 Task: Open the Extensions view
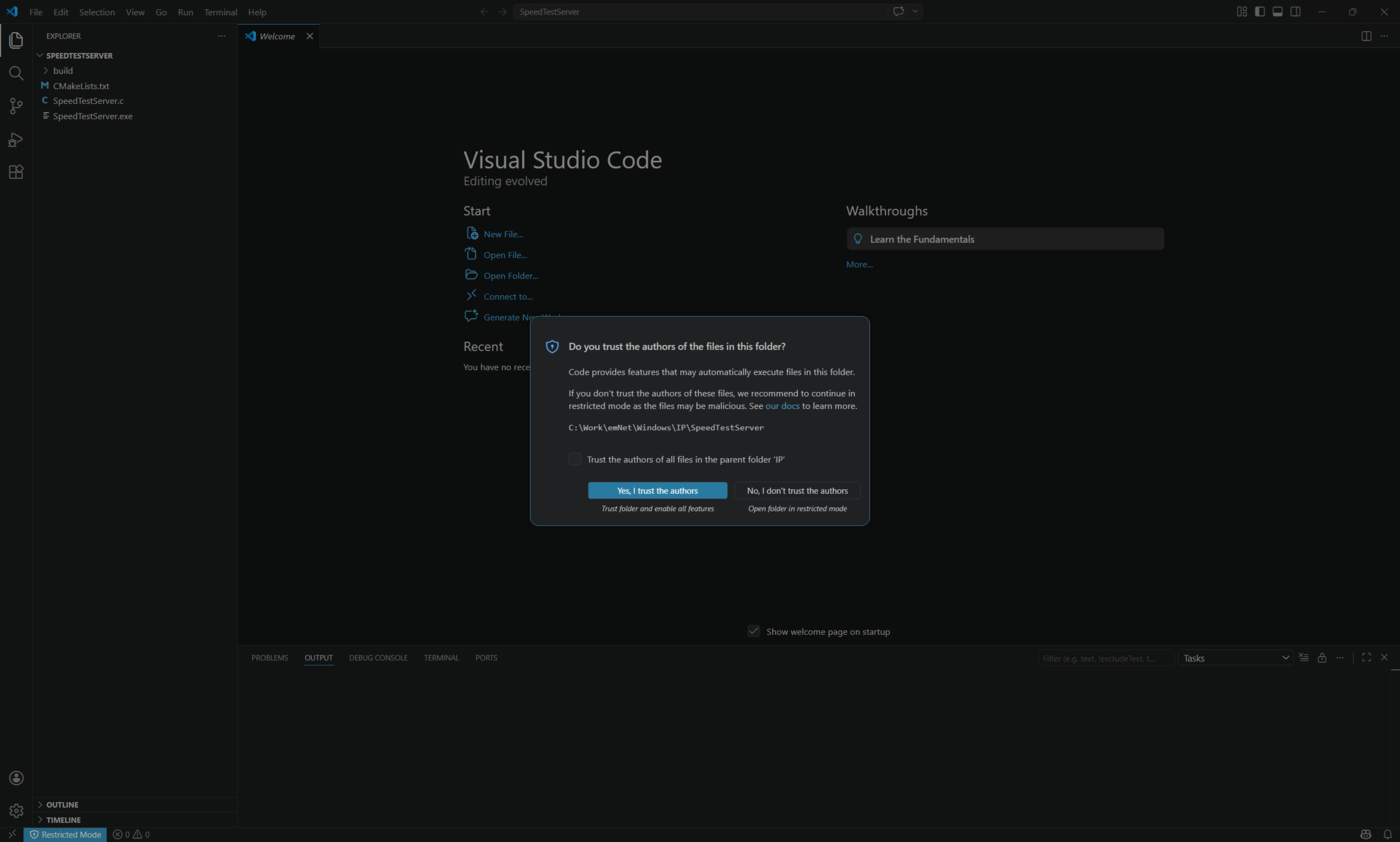click(15, 171)
